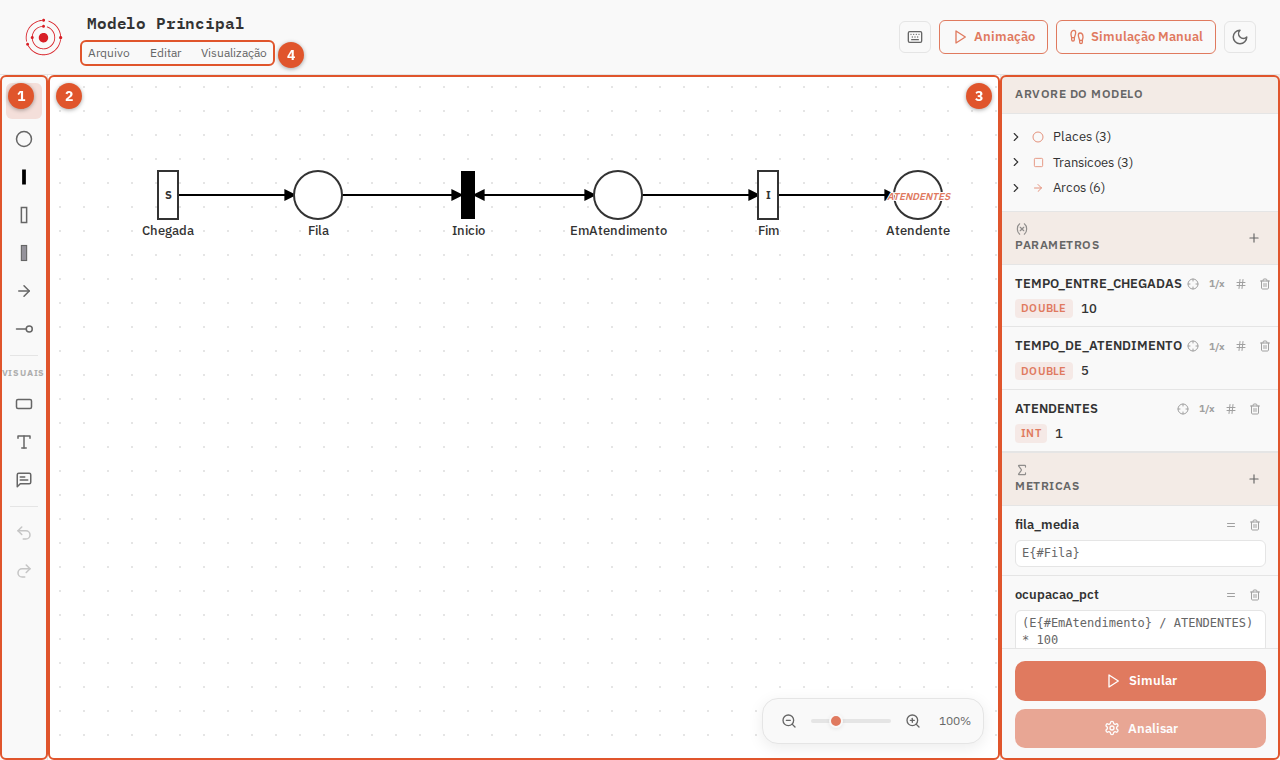Click the equals icon on ocupacao_pct
The image size is (1280, 760).
1231,595
